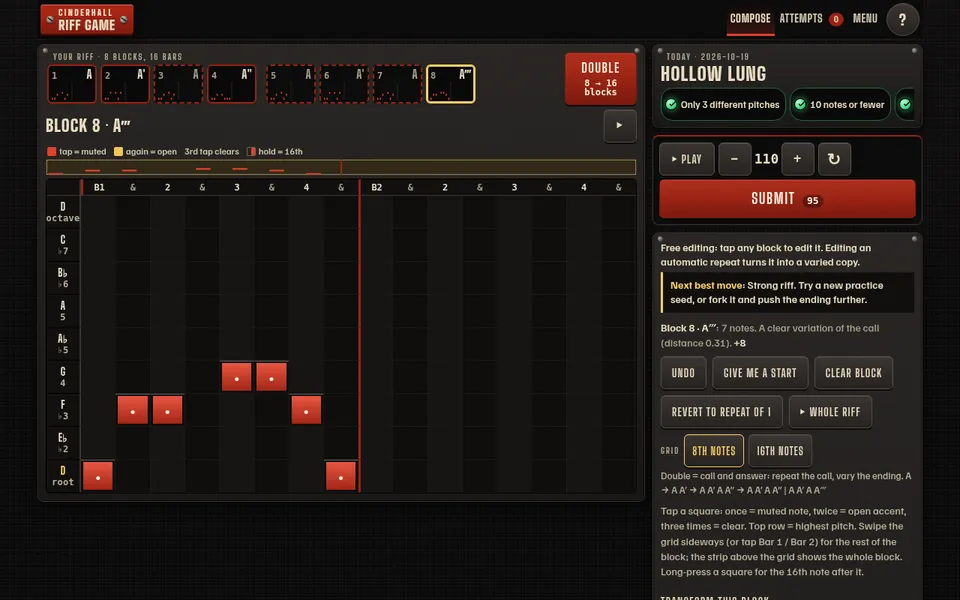Screen dimensions: 960x600
Task: Click the D octave row label
Action: (62, 212)
